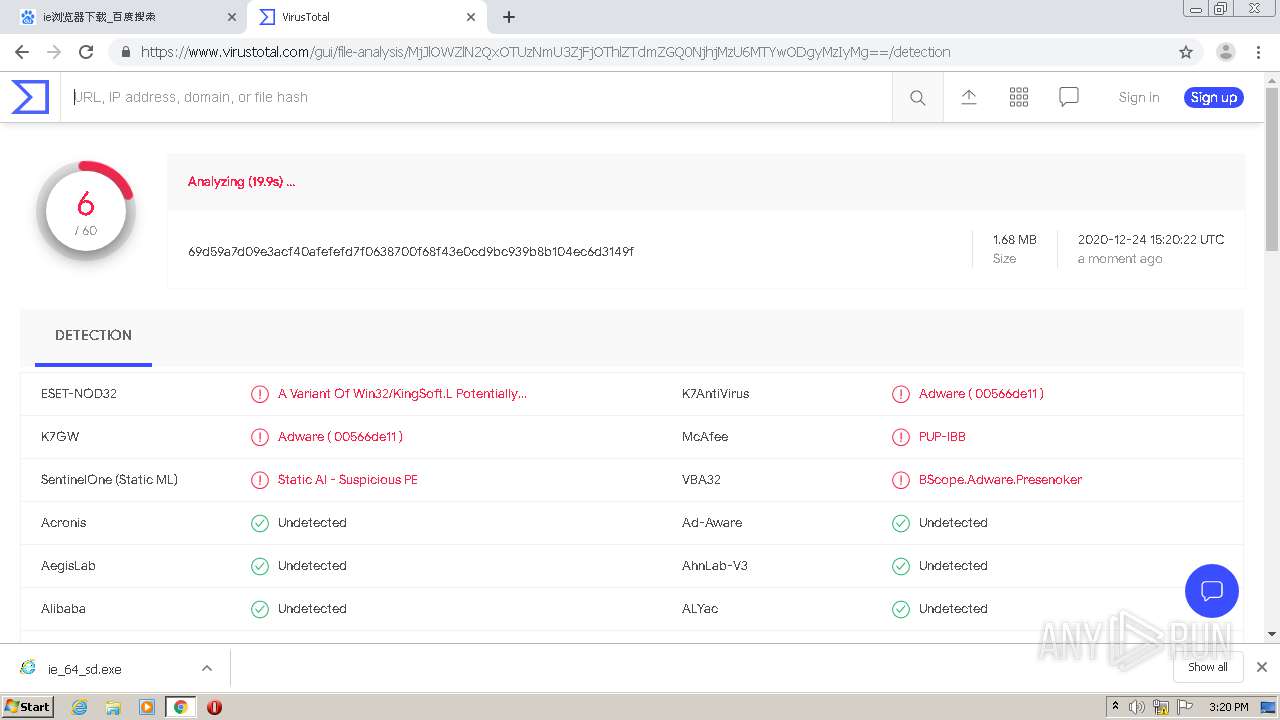
Task: Click the Analyzing status text
Action: 241,182
